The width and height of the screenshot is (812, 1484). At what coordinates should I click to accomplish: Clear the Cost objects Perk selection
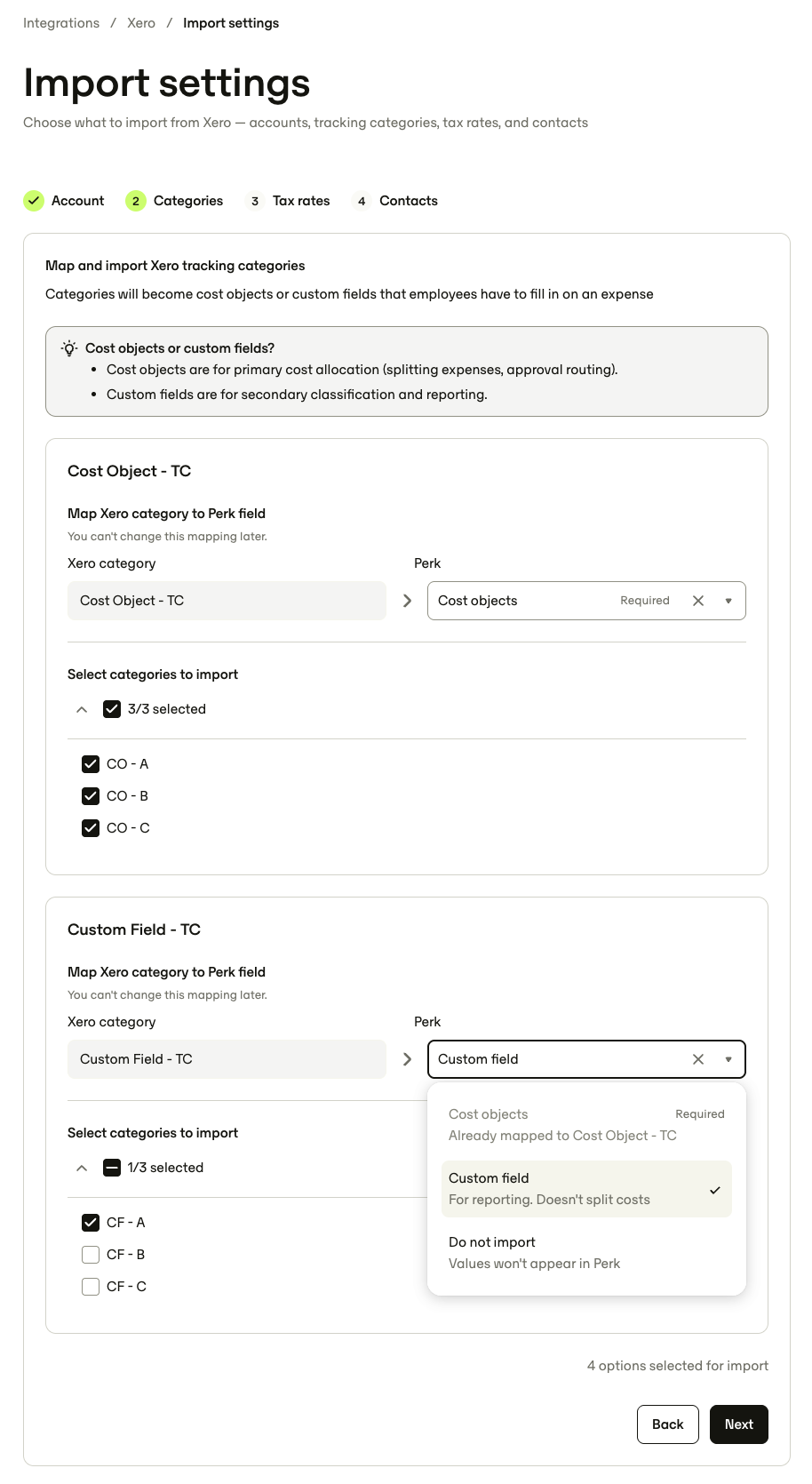[x=698, y=601]
